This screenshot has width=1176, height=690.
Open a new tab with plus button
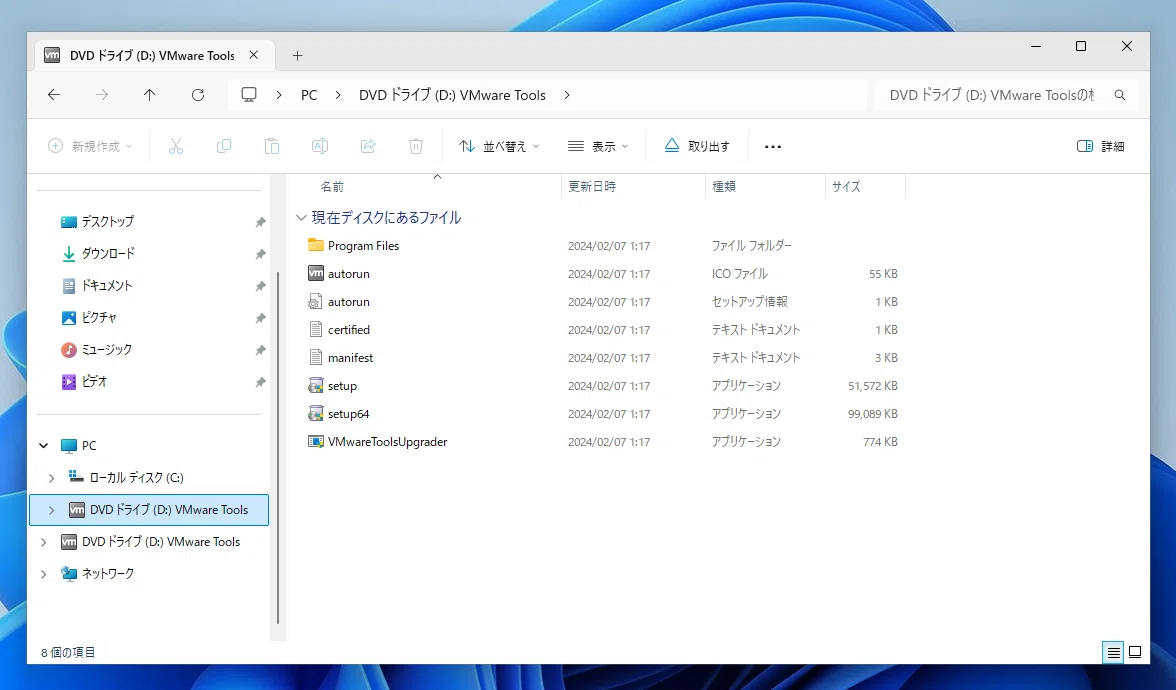tap(298, 56)
